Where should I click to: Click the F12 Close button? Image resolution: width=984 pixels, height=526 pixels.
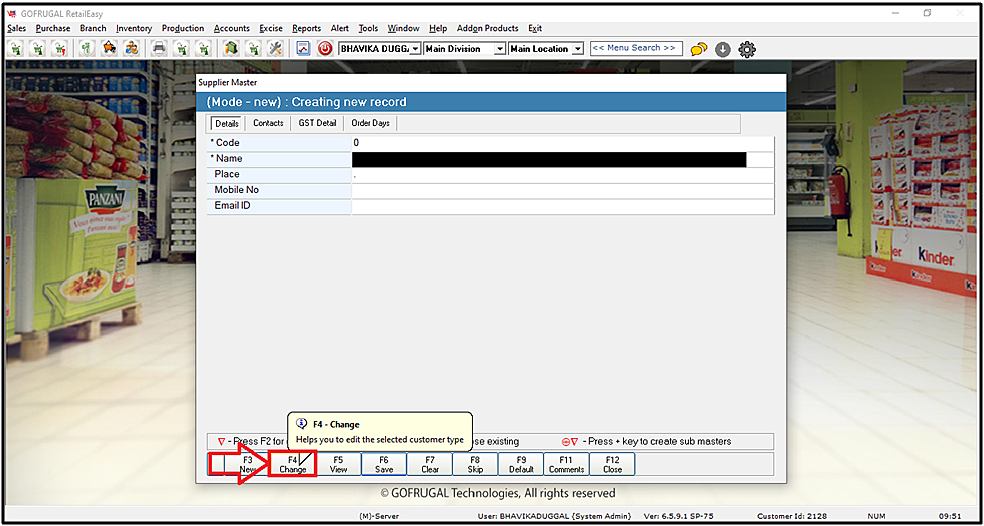[x=612, y=464]
